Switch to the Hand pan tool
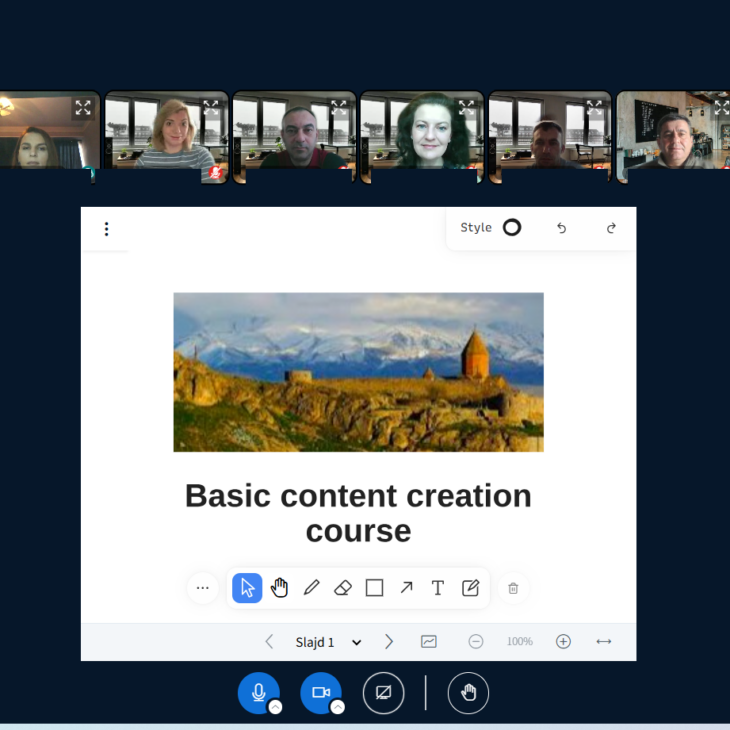The height and width of the screenshot is (730, 730). point(279,588)
